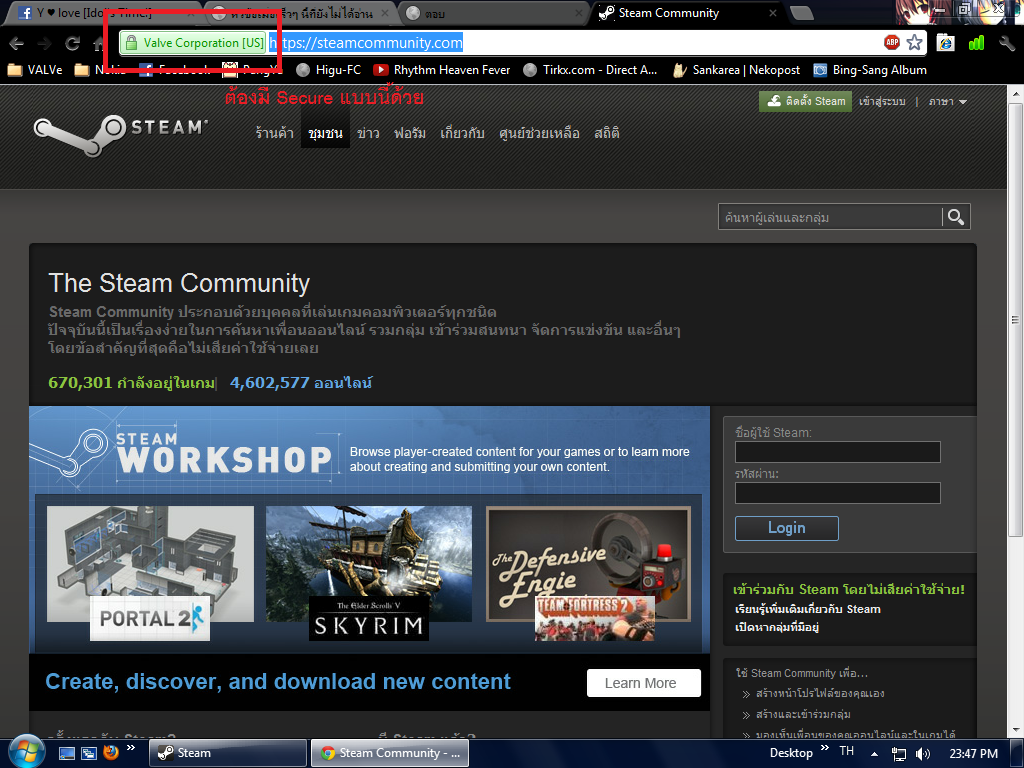
Task: Bookmark page with the star icon
Action: pos(914,42)
